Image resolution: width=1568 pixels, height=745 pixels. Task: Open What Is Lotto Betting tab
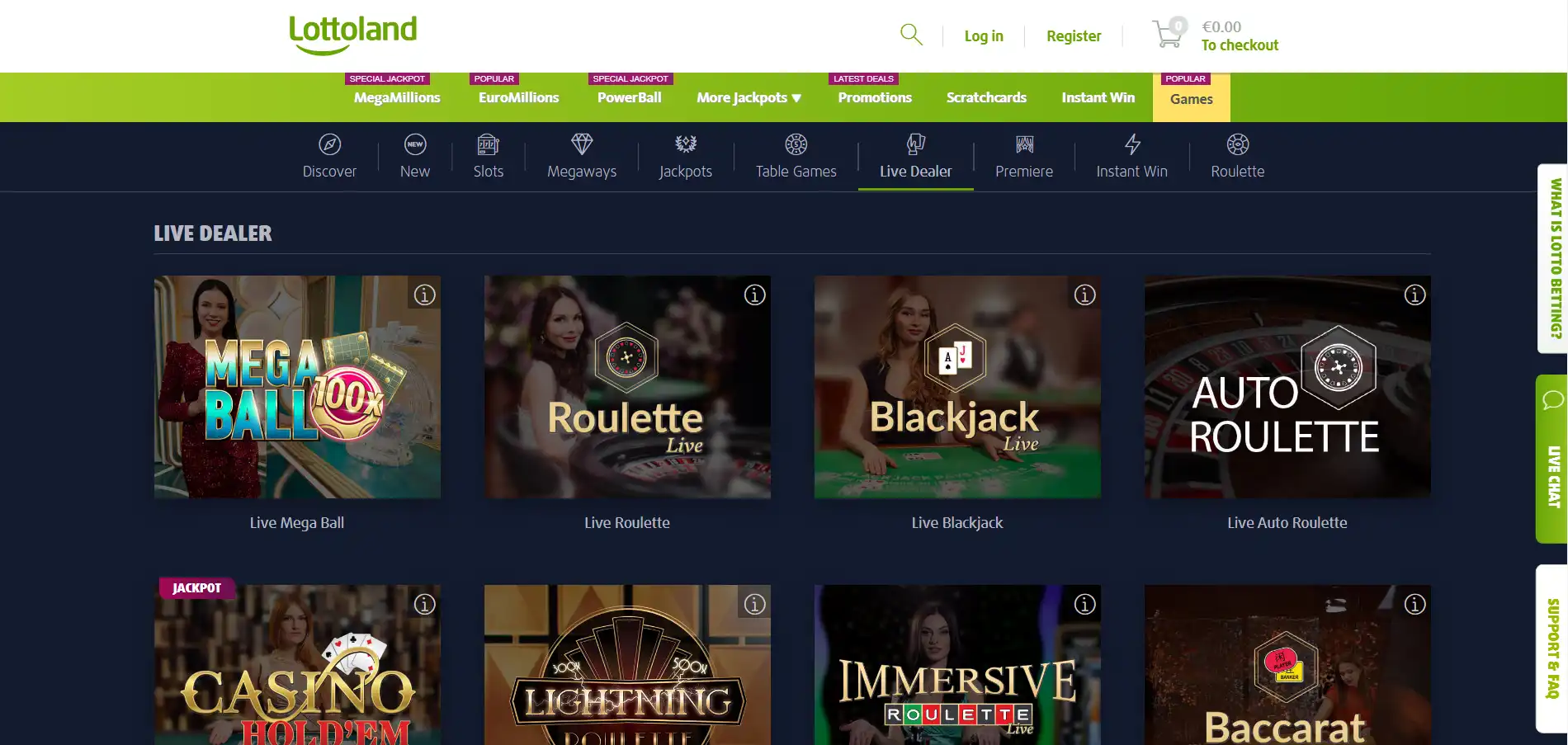(1553, 258)
